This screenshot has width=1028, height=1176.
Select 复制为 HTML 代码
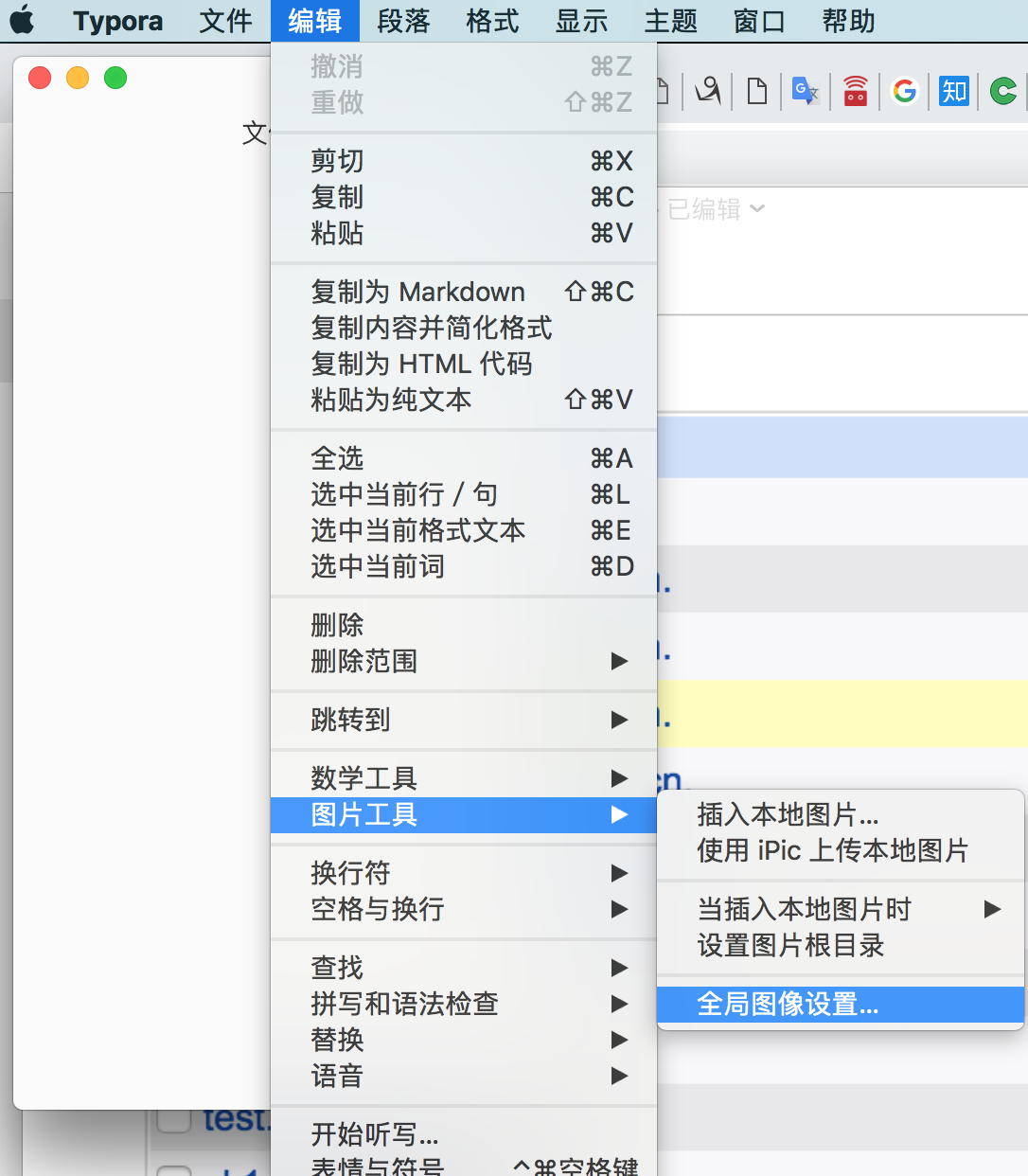coord(464,364)
